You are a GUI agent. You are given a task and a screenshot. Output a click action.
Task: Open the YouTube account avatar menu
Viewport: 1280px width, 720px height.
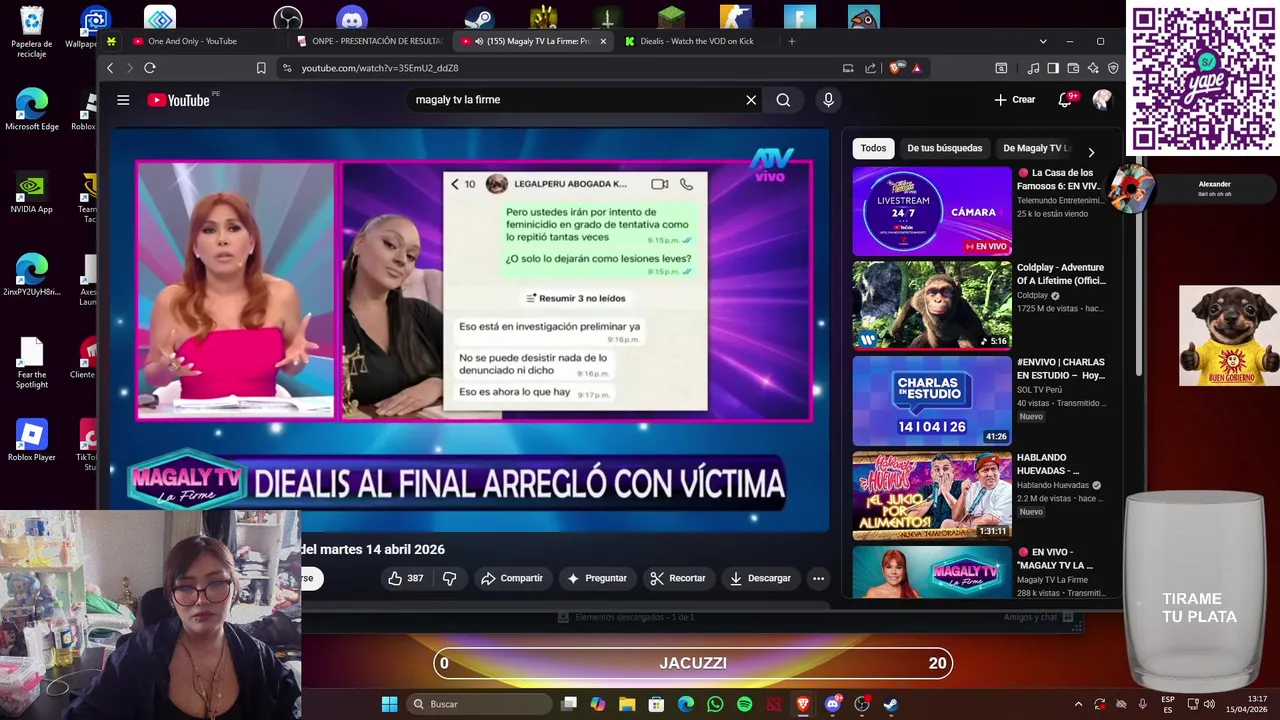click(x=1102, y=100)
